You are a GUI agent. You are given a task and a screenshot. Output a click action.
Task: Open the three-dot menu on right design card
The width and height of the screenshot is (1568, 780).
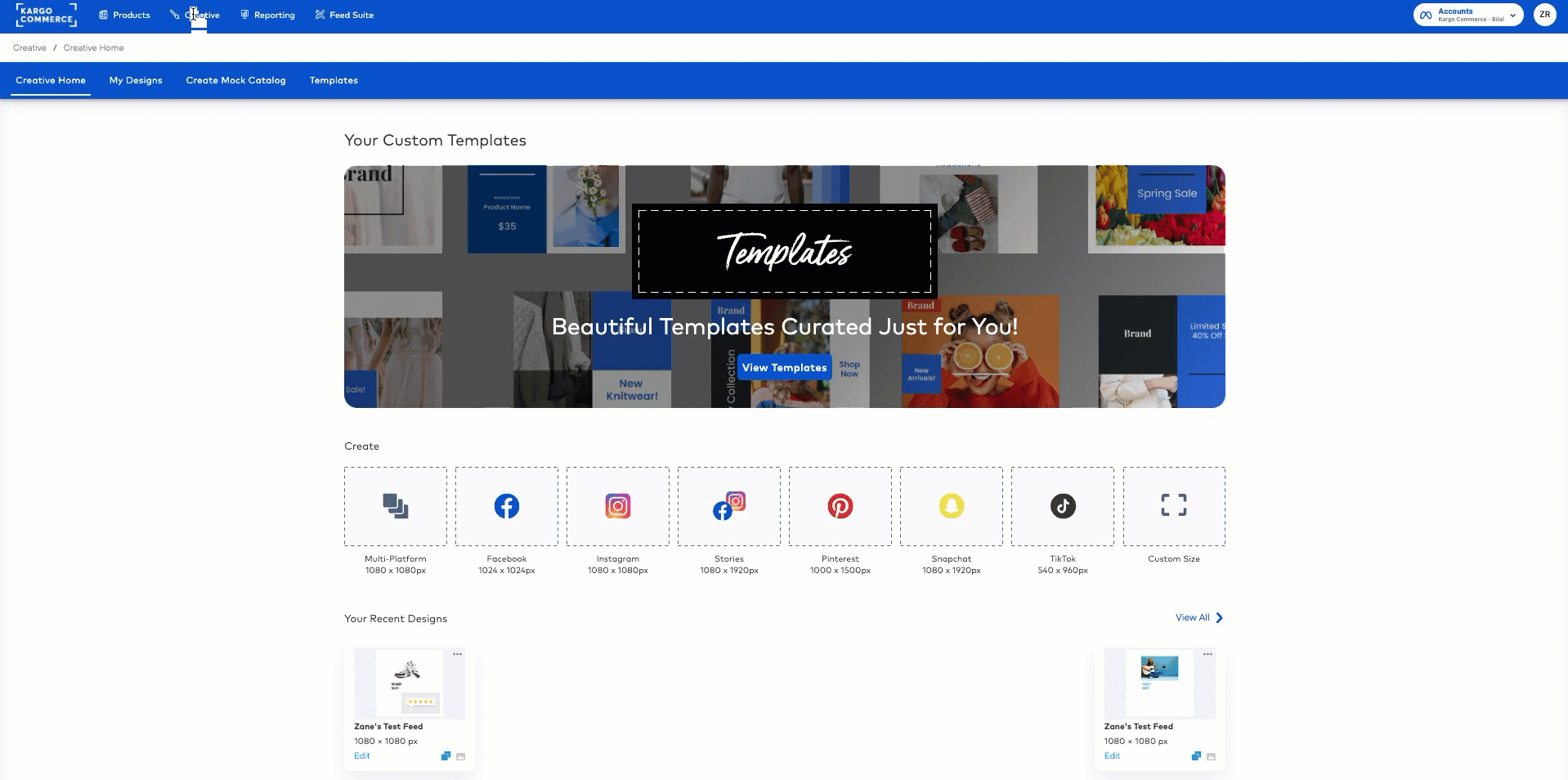(1207, 653)
